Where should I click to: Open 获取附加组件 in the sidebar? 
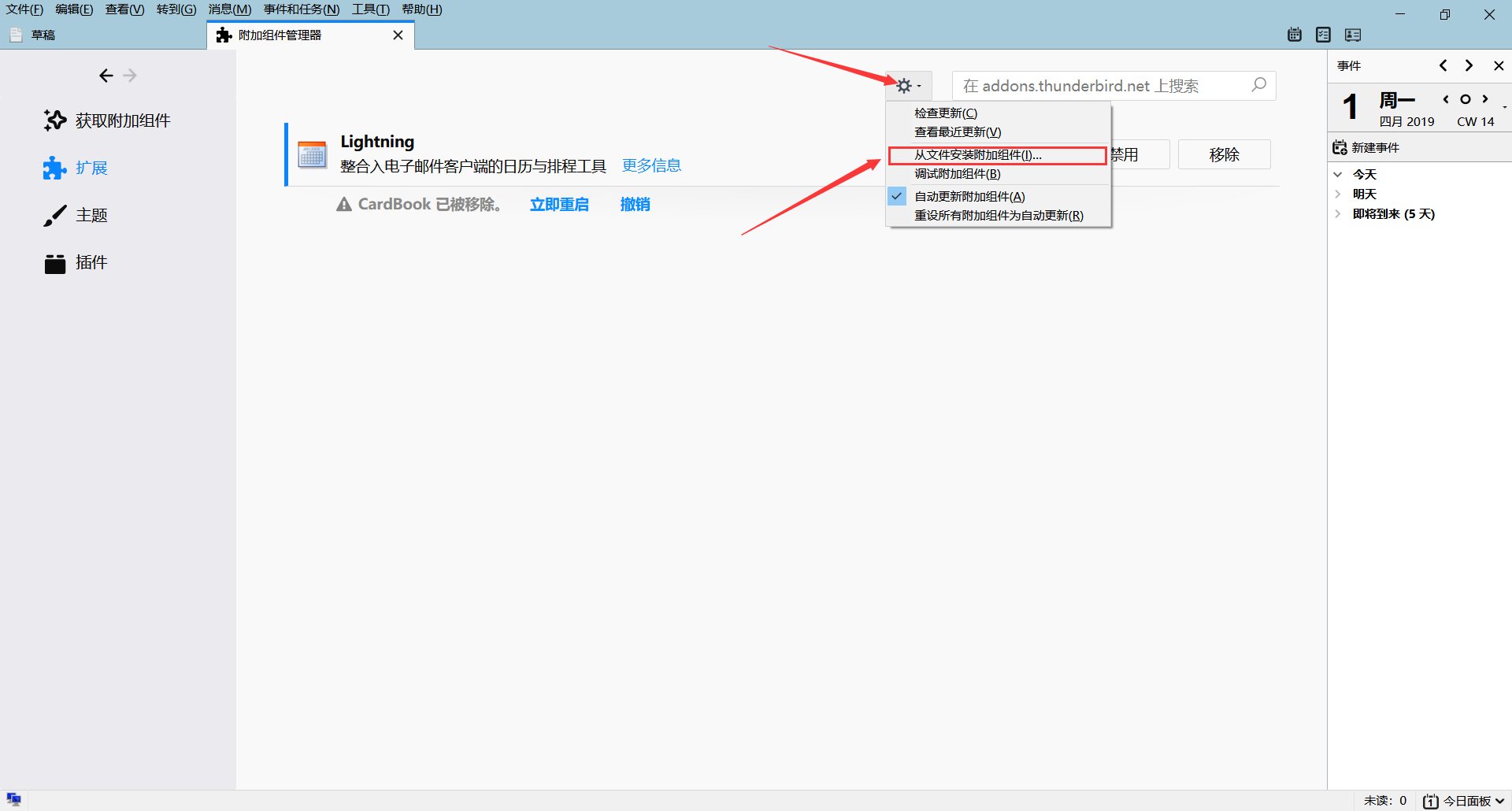108,120
